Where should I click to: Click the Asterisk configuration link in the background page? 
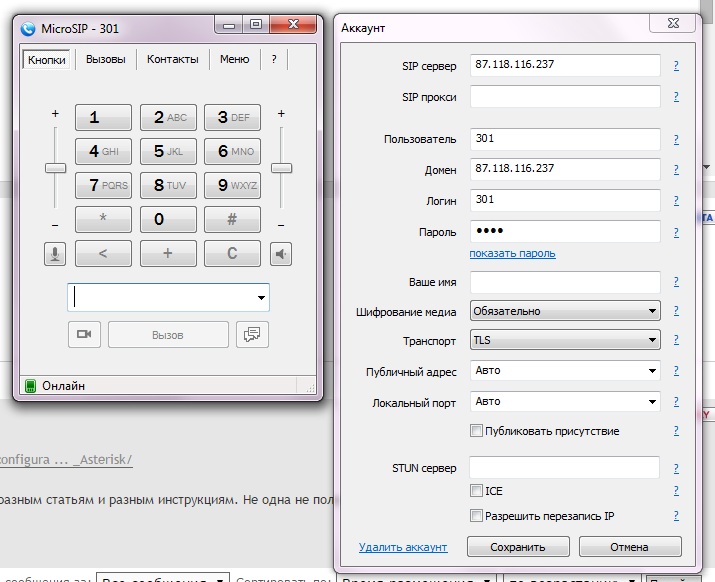pyautogui.click(x=66, y=459)
